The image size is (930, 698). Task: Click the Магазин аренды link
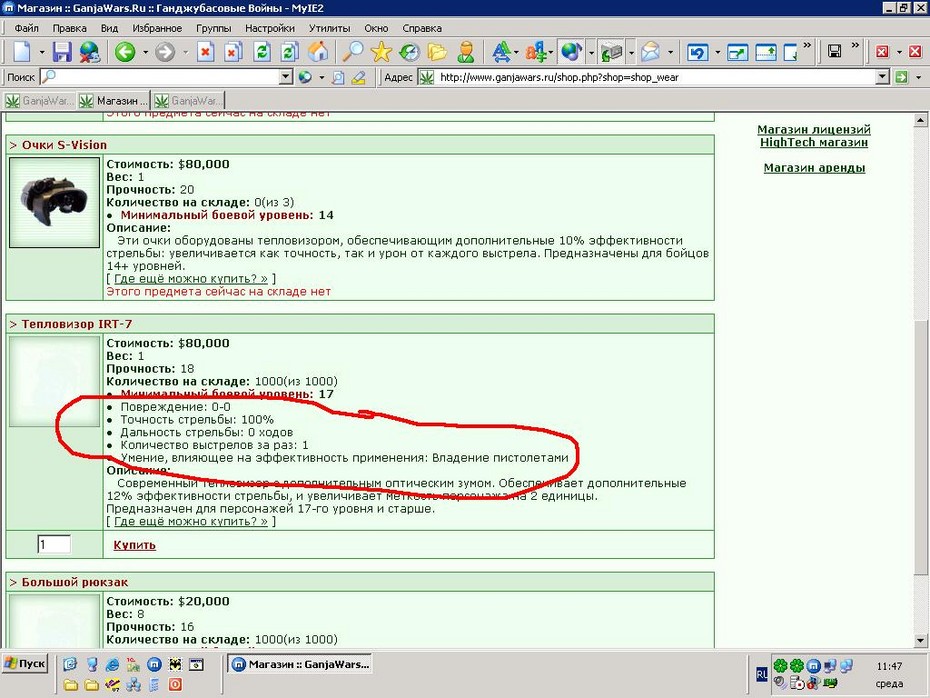(x=814, y=168)
